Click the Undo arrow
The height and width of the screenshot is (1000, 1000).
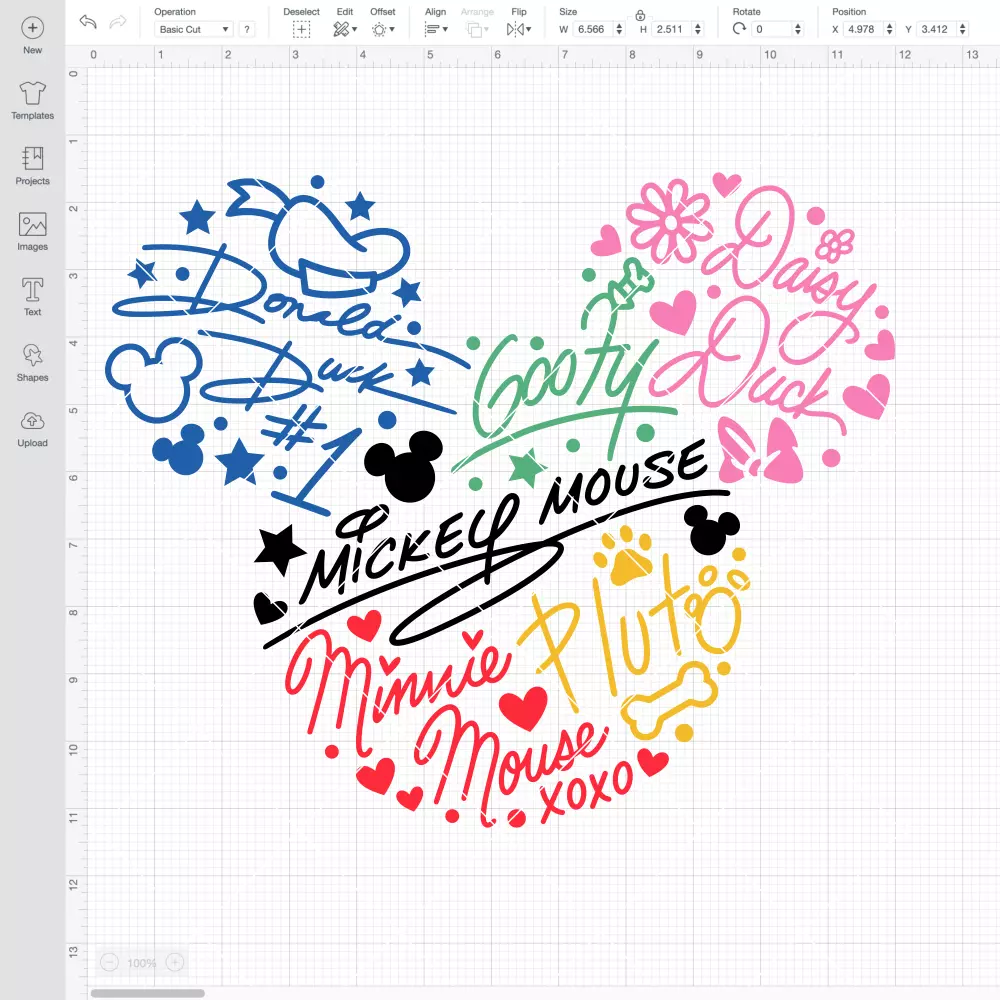88,22
